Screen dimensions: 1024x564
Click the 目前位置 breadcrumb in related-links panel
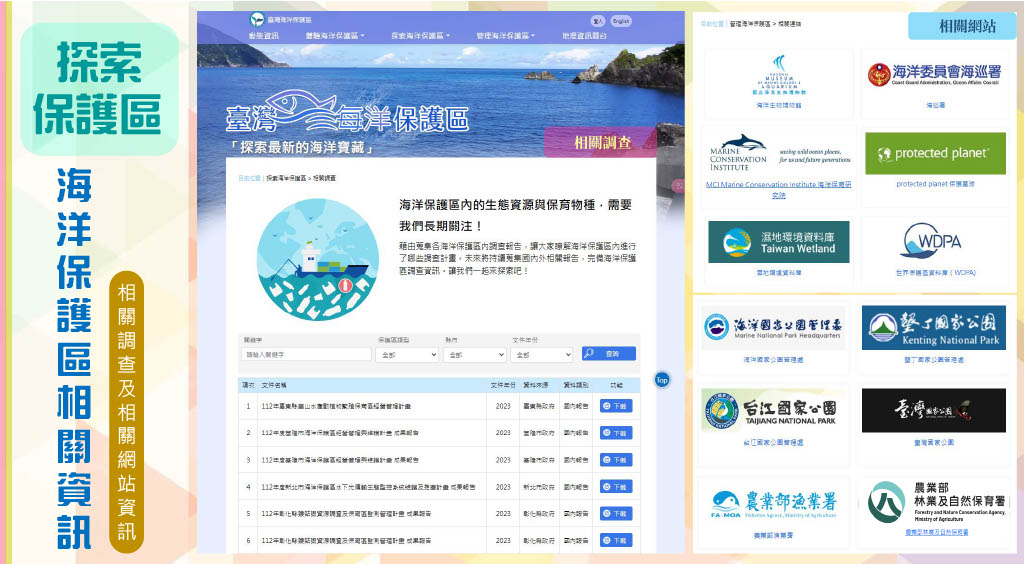712,24
